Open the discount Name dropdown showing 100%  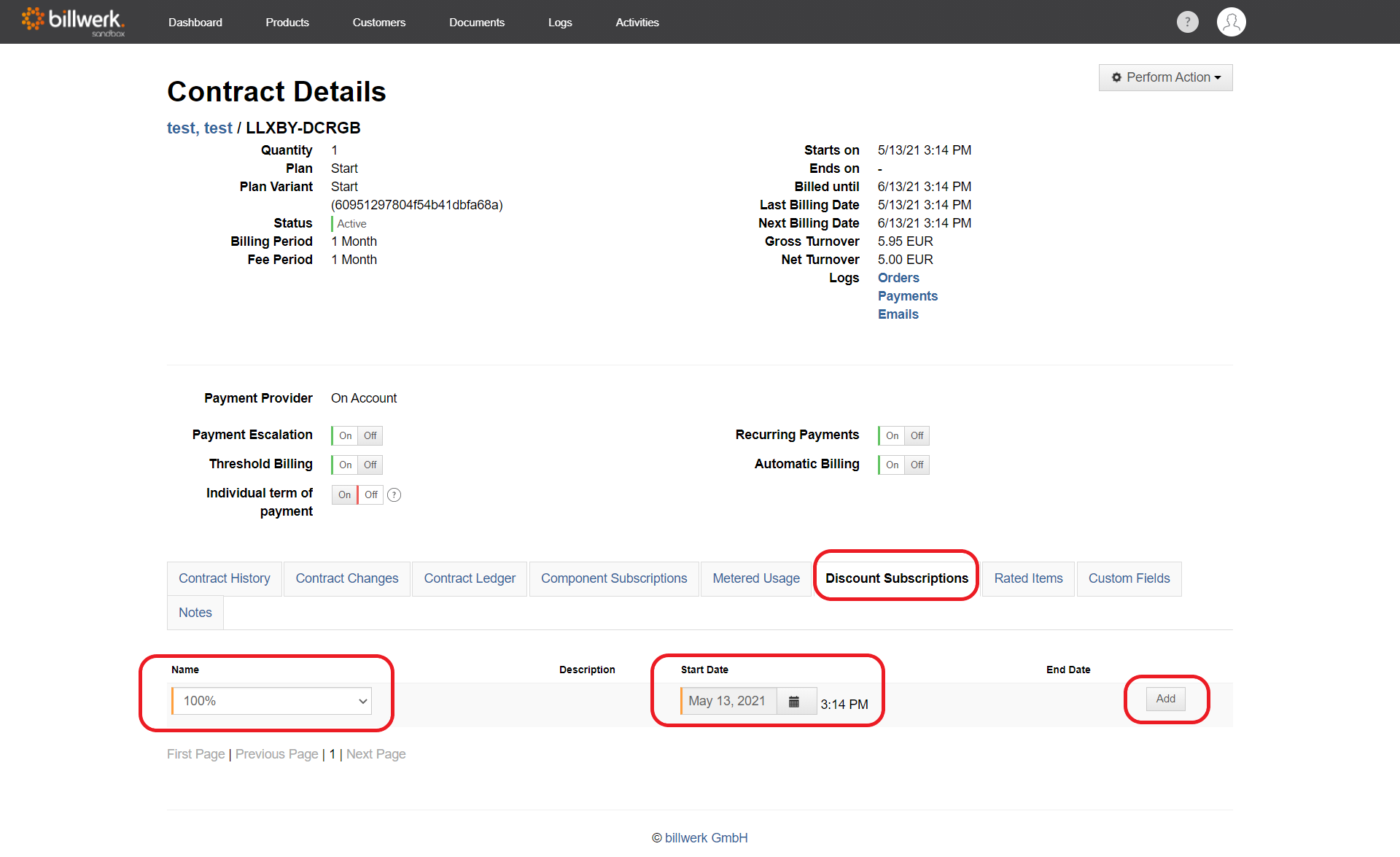[271, 701]
